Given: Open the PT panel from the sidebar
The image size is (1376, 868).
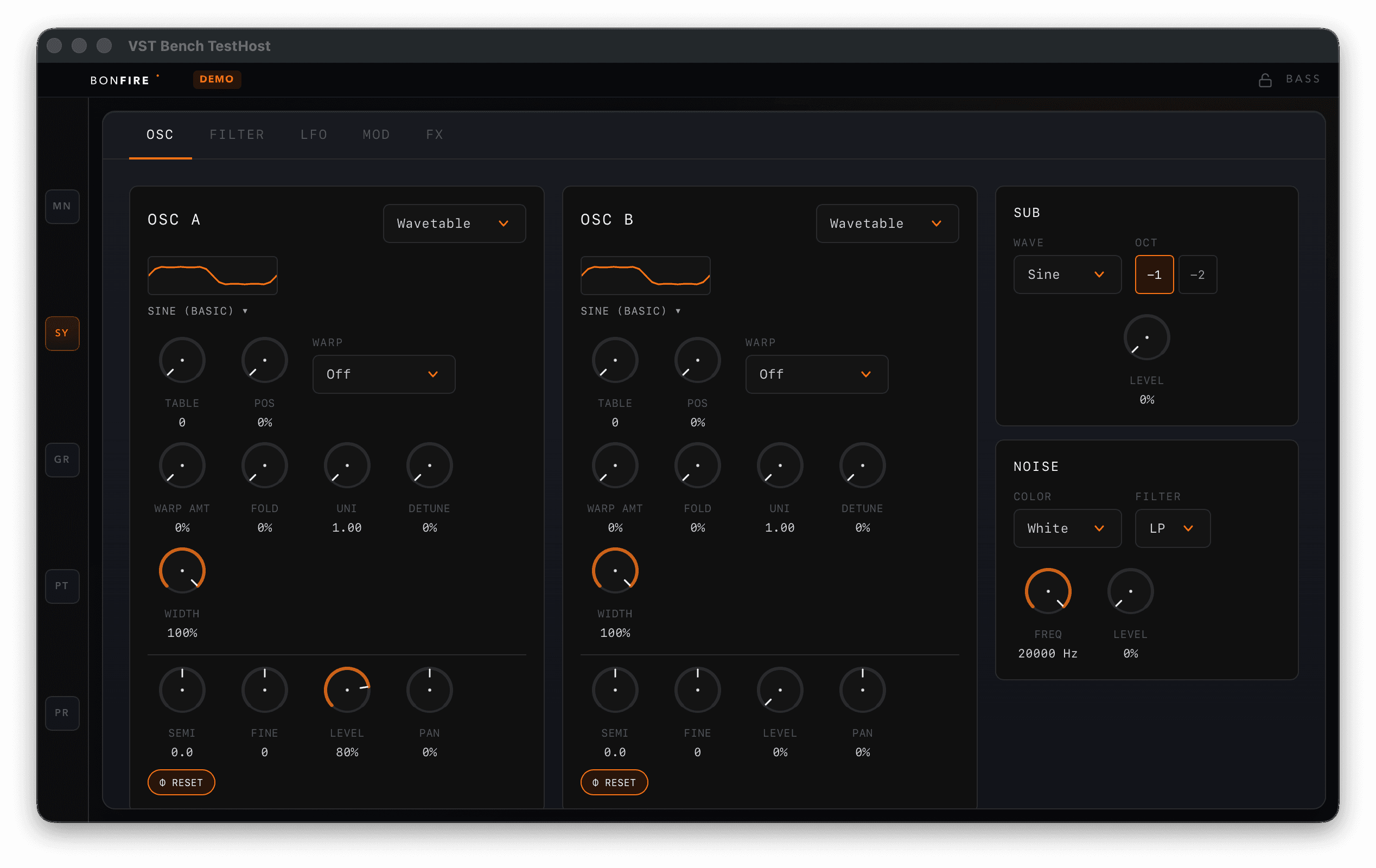Looking at the screenshot, I should tap(62, 586).
